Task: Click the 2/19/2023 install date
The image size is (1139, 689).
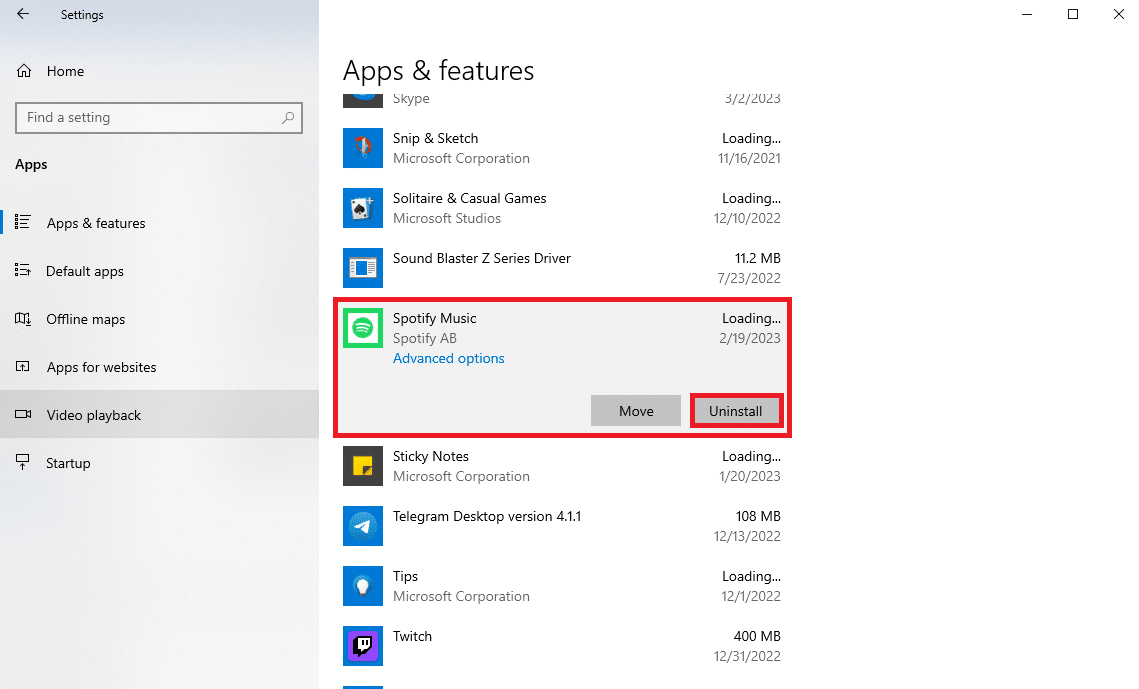Action: pos(750,338)
